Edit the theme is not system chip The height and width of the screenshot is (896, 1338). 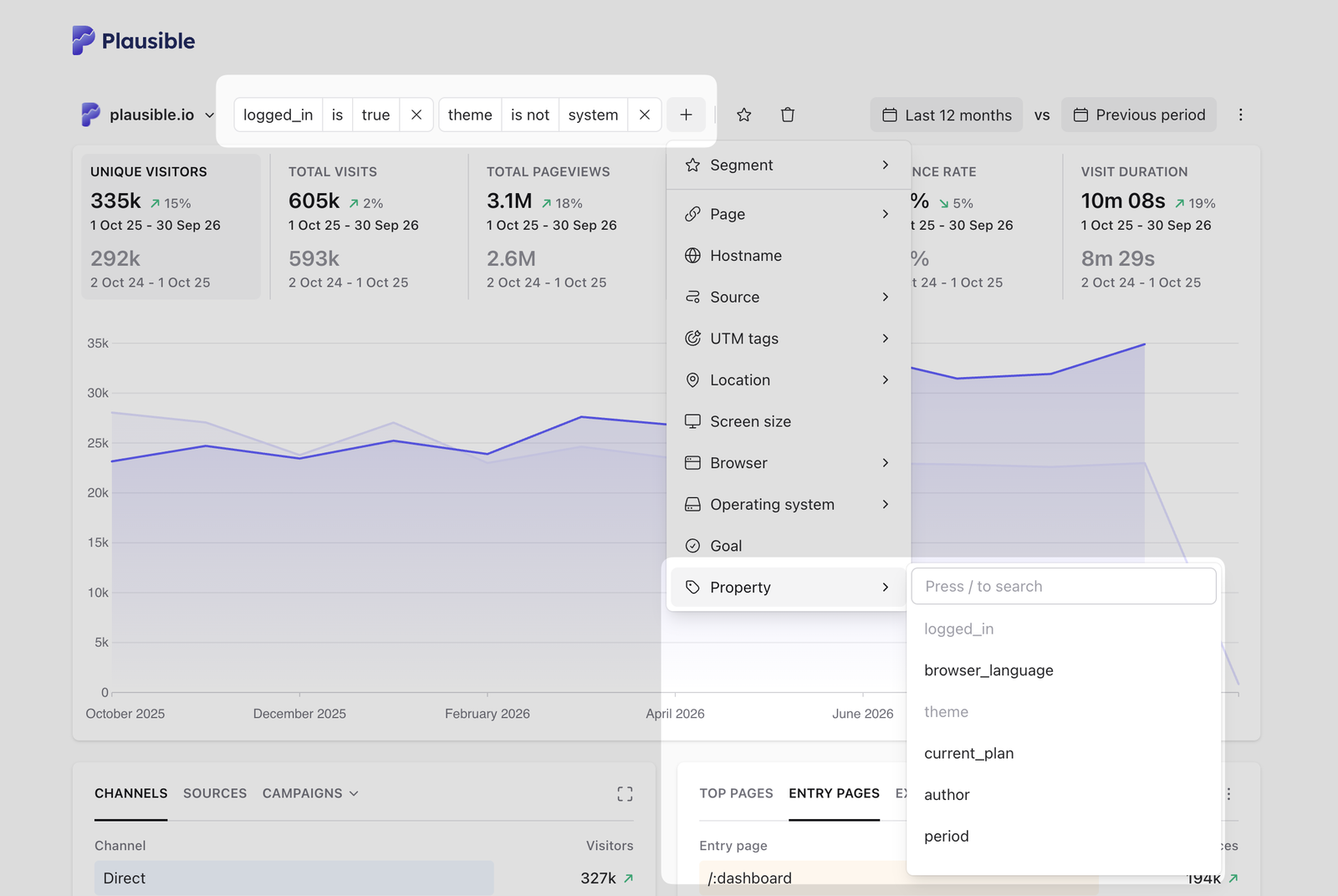534,115
